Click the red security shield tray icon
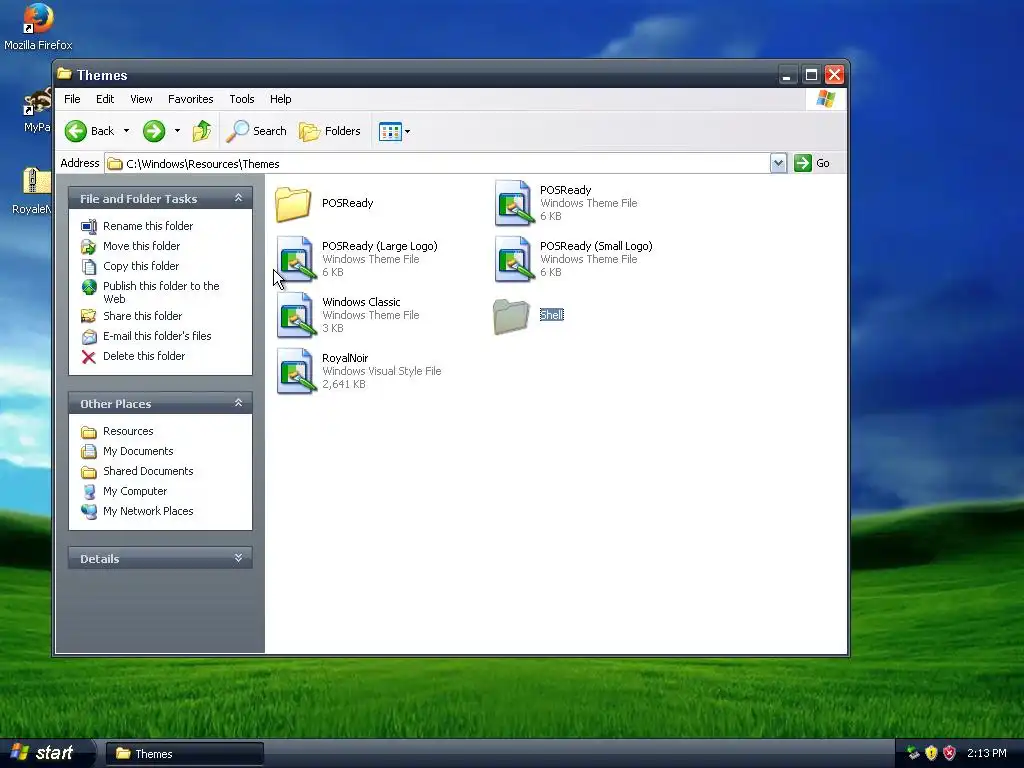This screenshot has width=1024, height=768. (x=950, y=754)
